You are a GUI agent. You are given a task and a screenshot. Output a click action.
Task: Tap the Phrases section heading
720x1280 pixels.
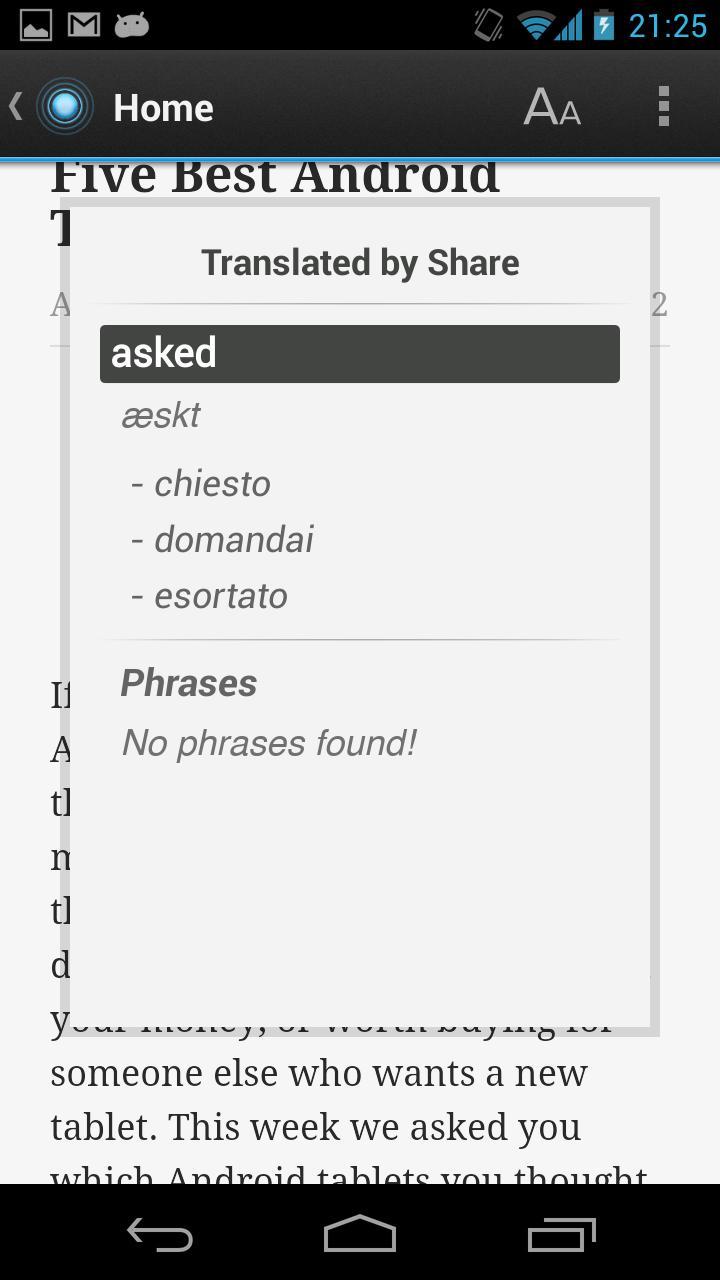(189, 684)
